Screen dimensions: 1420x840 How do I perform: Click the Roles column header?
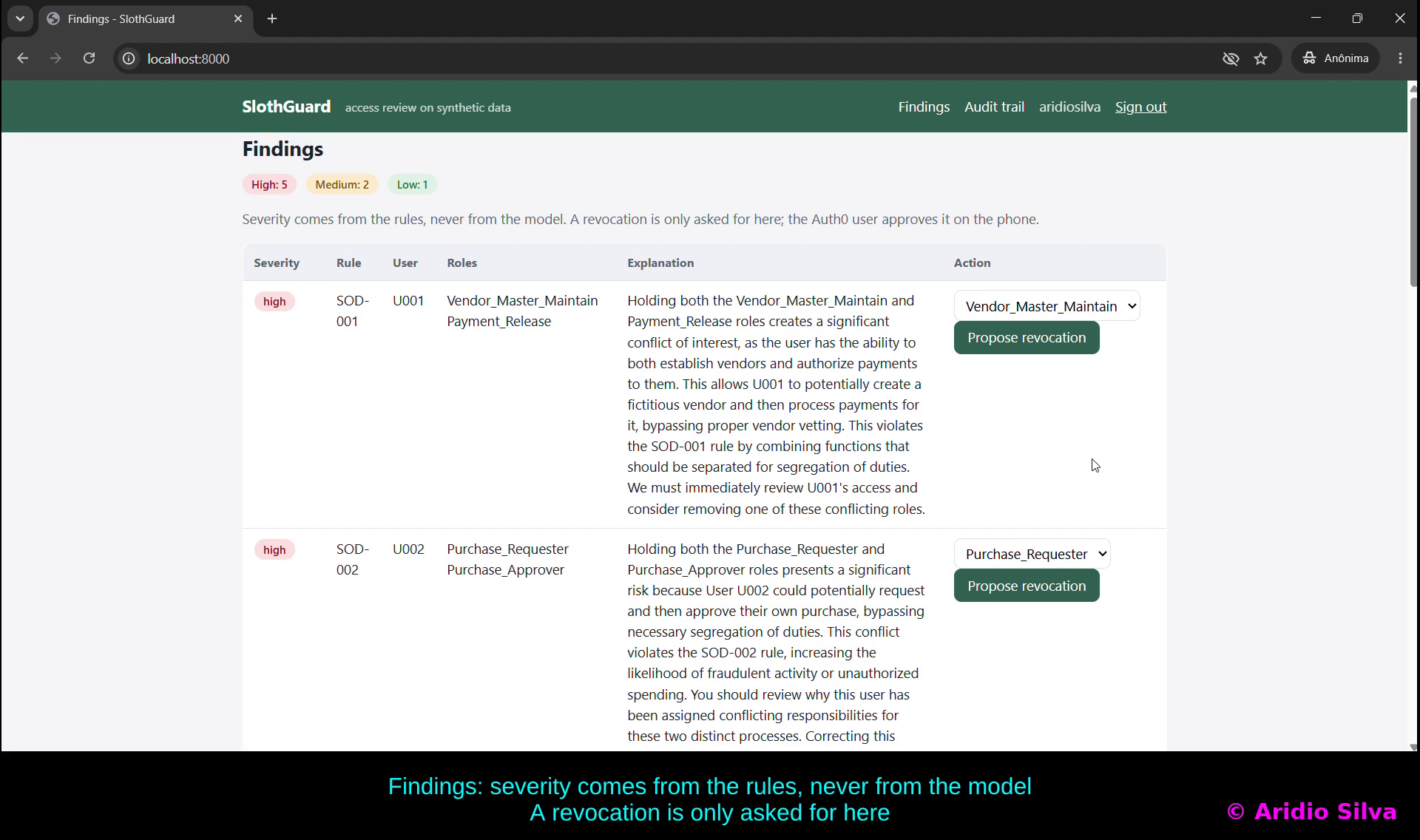(462, 263)
